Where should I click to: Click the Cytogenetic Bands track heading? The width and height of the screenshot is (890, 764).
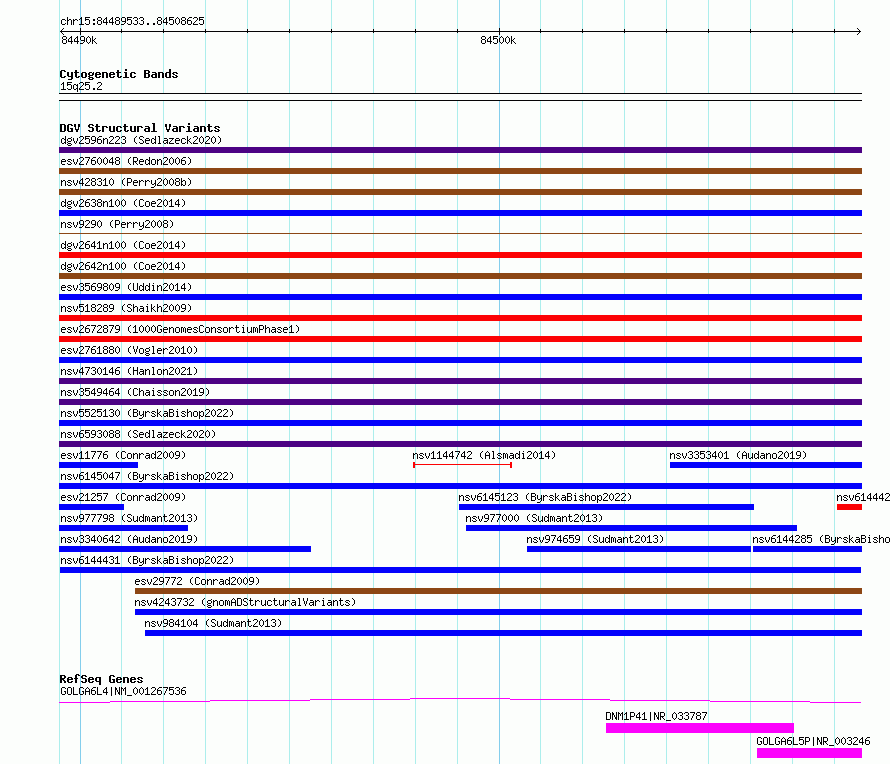click(119, 74)
